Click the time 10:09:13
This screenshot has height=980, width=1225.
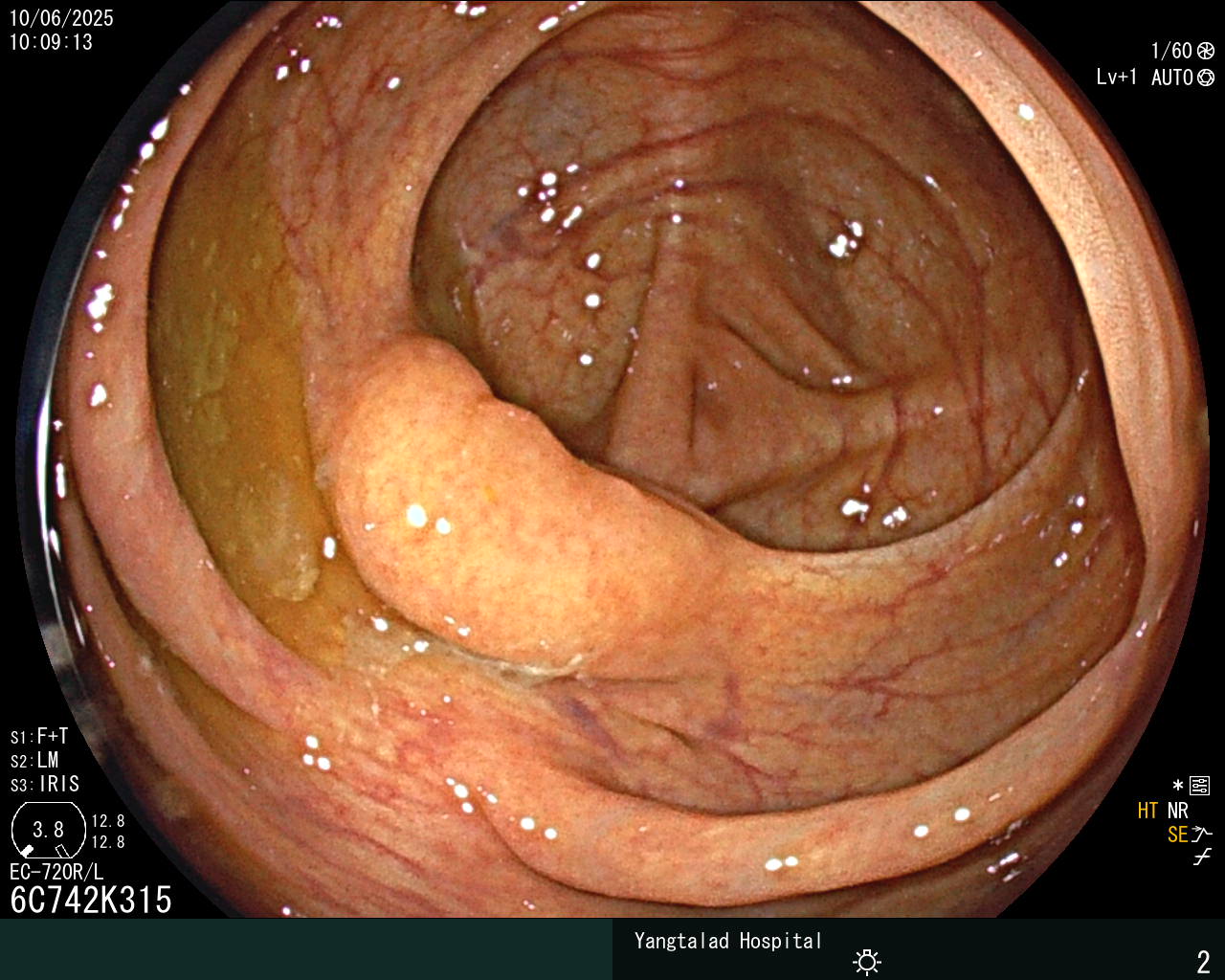pyautogui.click(x=51, y=42)
